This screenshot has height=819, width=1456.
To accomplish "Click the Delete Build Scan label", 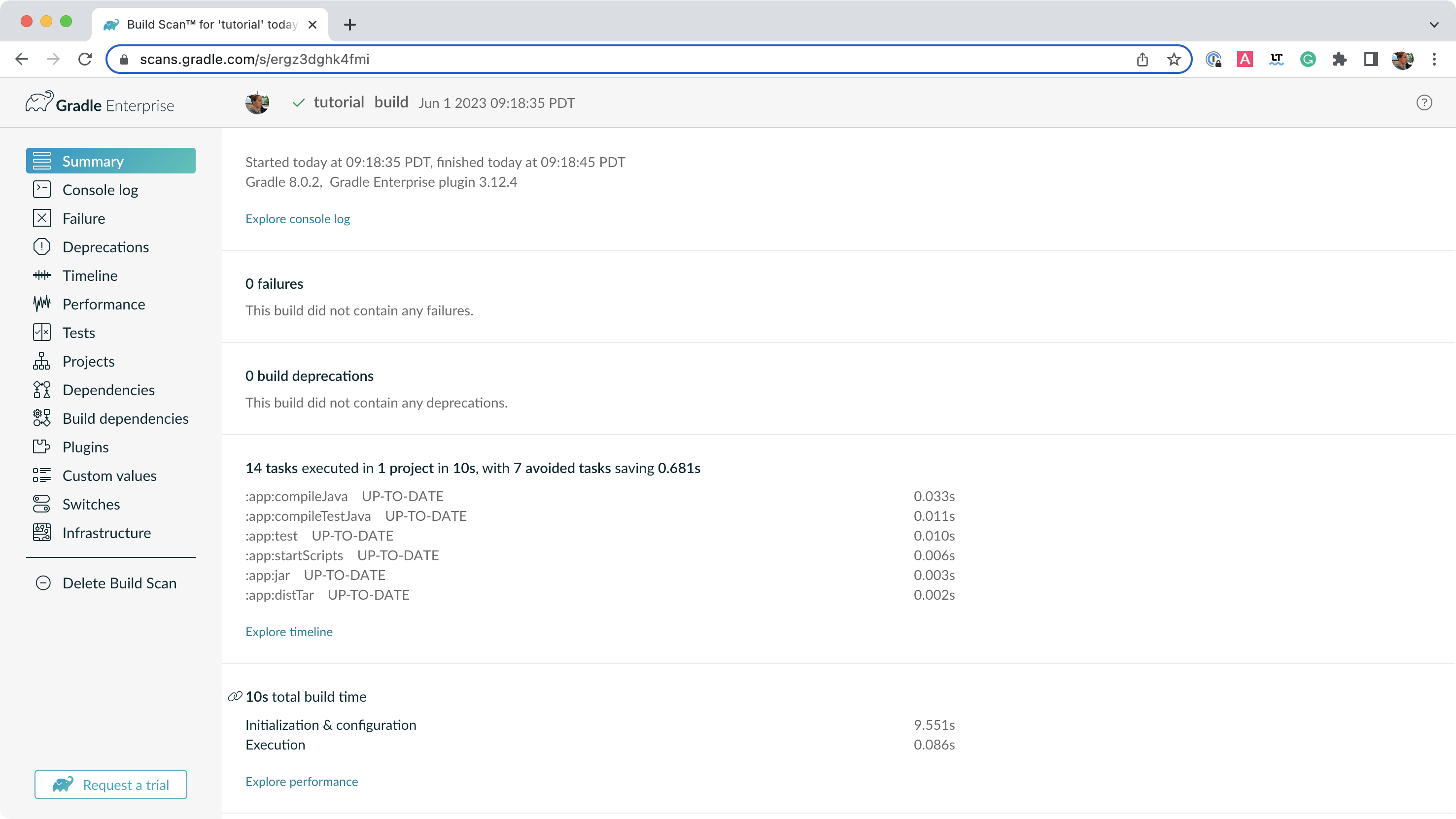I will click(x=119, y=583).
